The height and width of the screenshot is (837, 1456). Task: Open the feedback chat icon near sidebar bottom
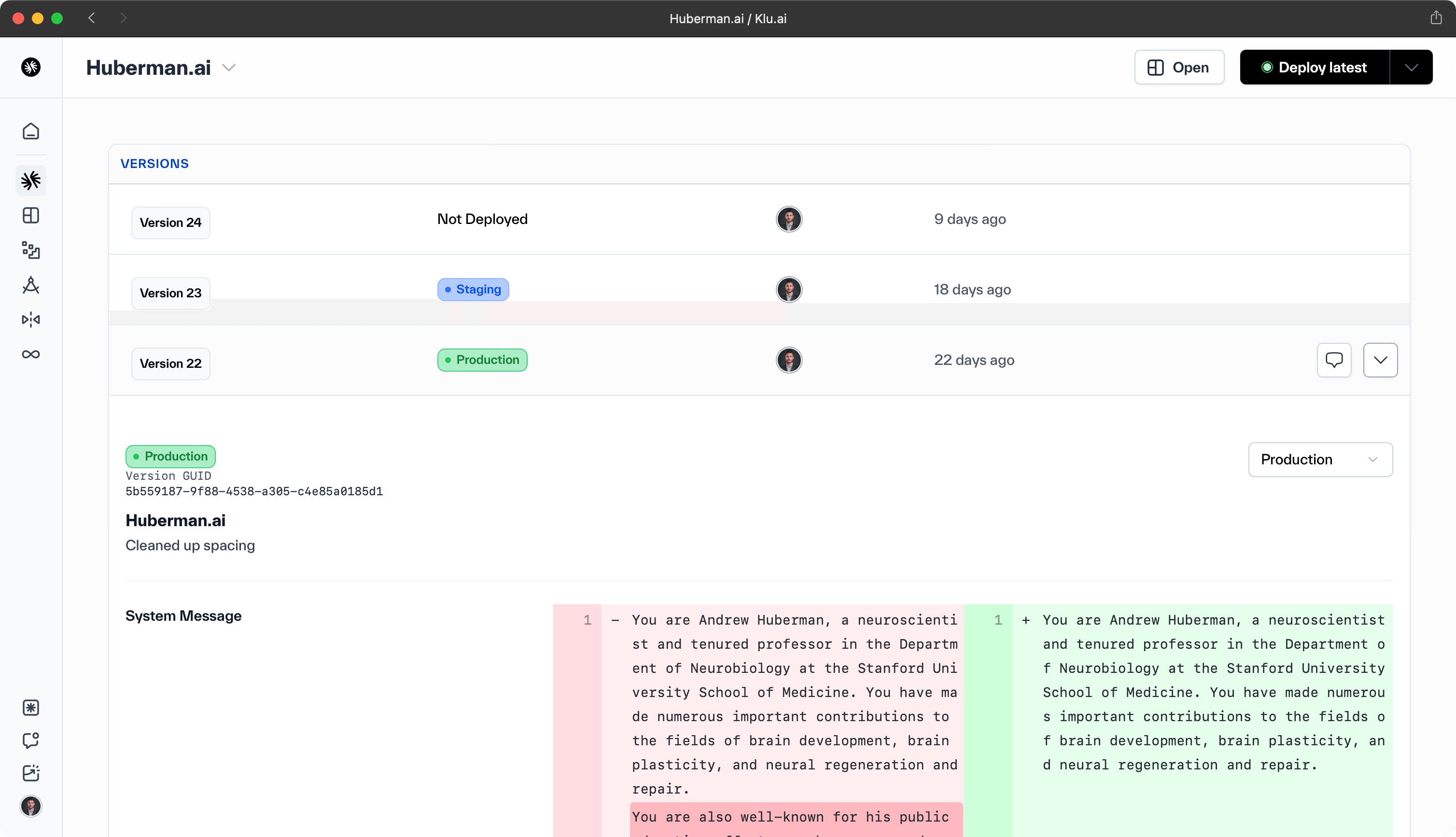click(x=30, y=740)
